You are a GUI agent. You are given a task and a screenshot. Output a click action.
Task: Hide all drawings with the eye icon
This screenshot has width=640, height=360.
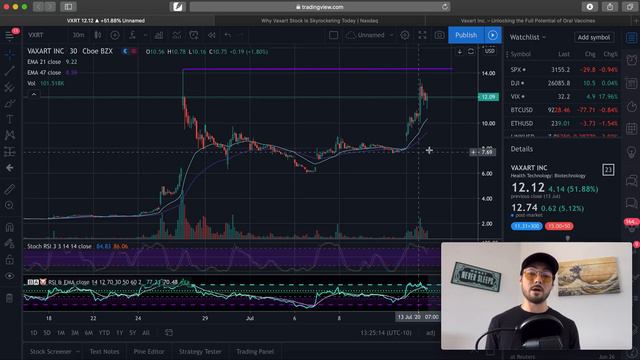click(9, 276)
